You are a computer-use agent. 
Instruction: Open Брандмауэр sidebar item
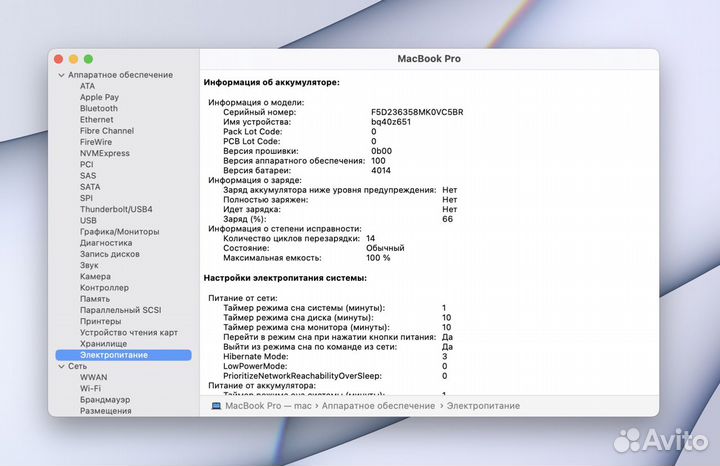[105, 400]
